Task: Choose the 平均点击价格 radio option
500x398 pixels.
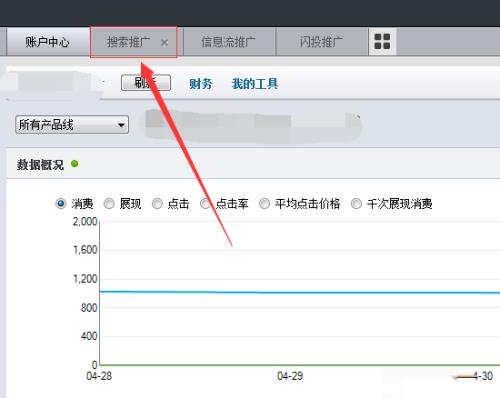Action: [264, 203]
